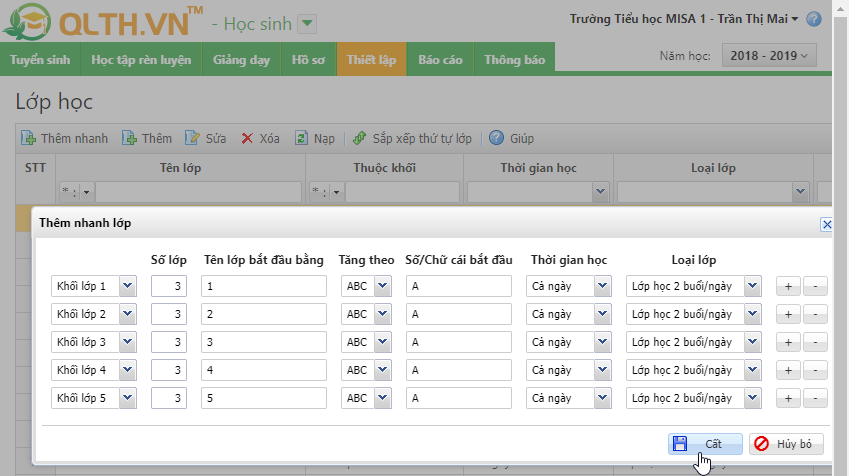
Task: Click Sắp xếp thứ tự lớp icon
Action: pos(360,139)
